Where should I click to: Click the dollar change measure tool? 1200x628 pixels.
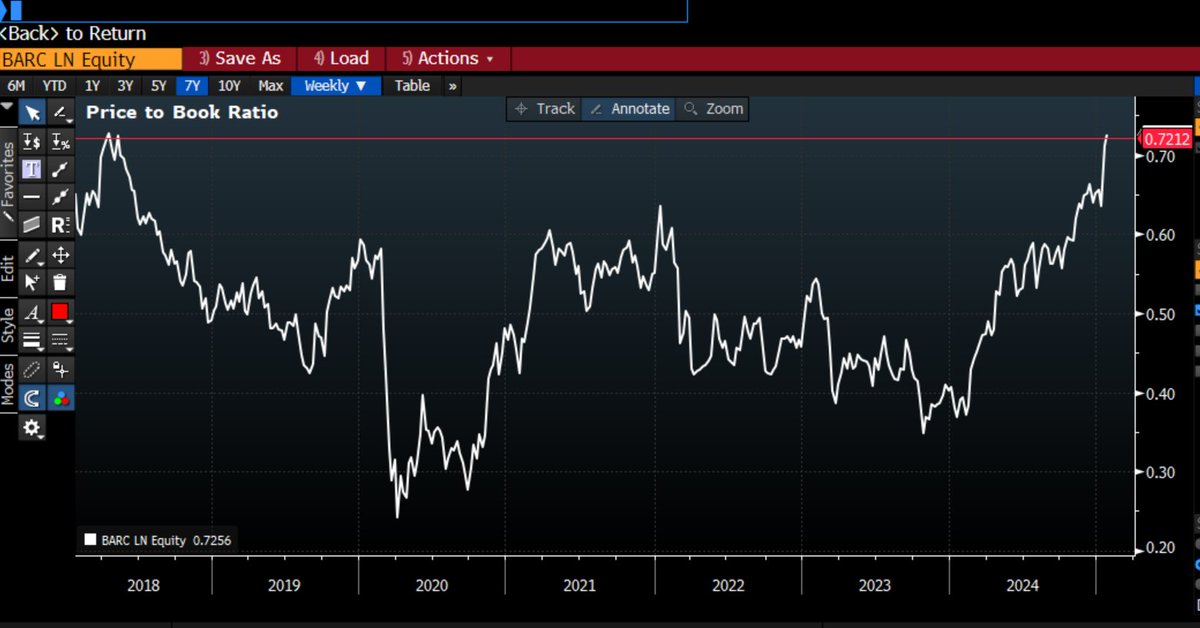coord(33,141)
